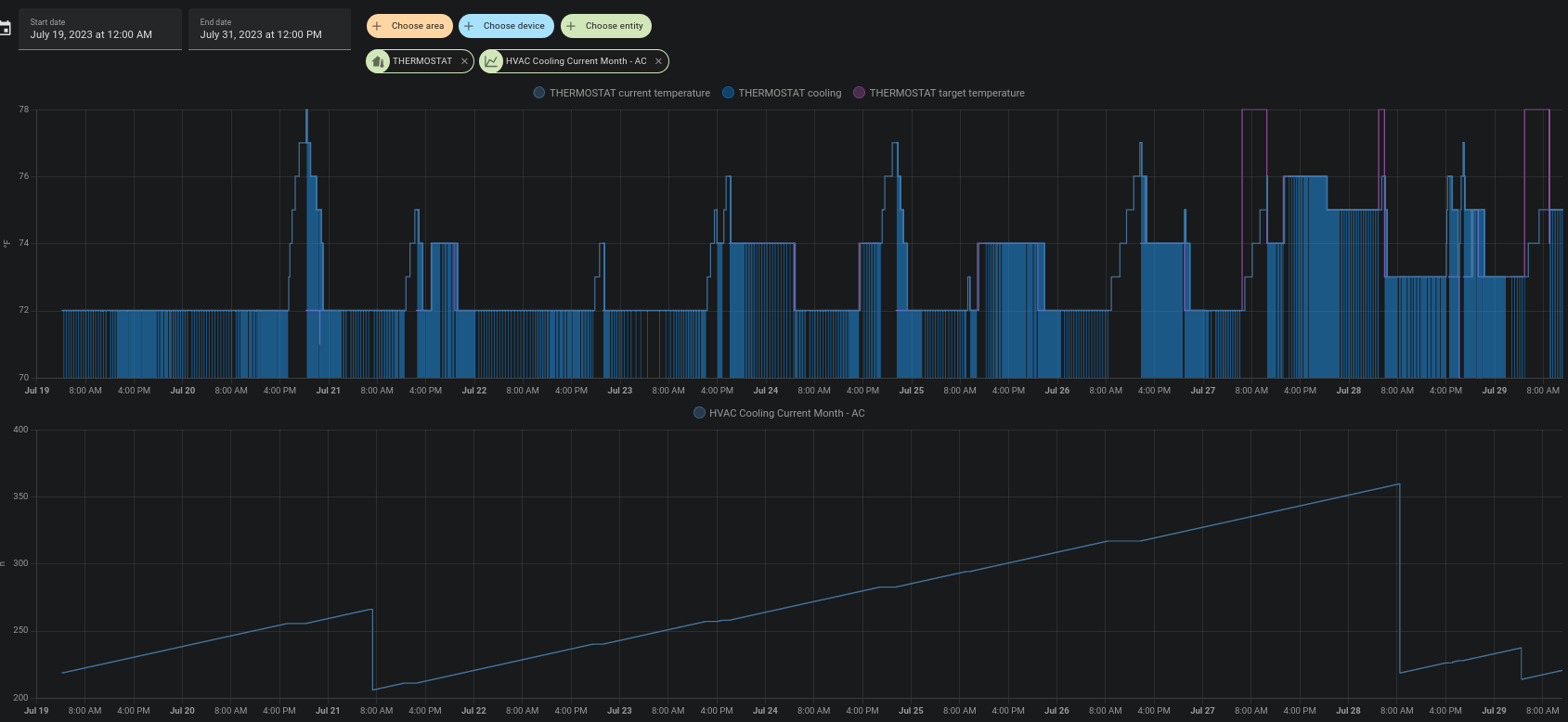The image size is (1568, 722).
Task: Open the Start date field
Action: pyautogui.click(x=100, y=30)
